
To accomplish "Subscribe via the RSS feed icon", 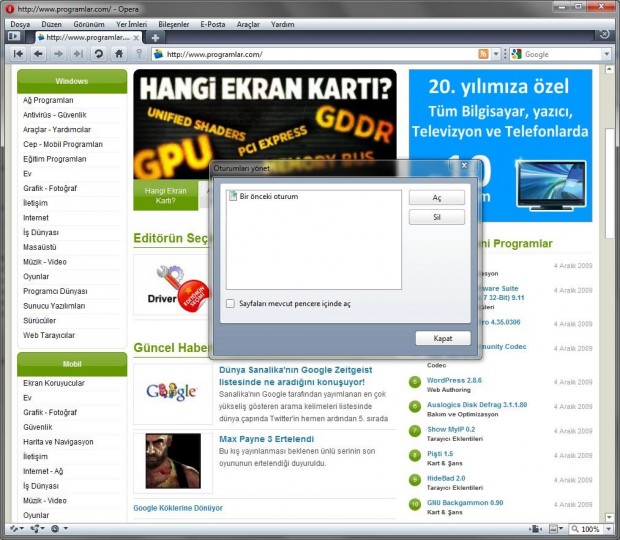I will click(x=483, y=54).
